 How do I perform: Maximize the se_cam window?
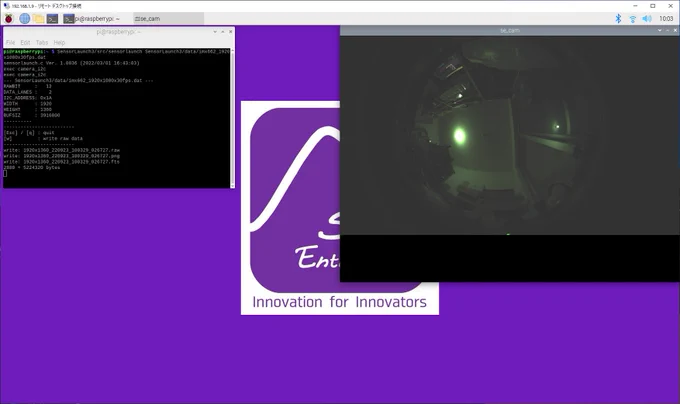[668, 30]
